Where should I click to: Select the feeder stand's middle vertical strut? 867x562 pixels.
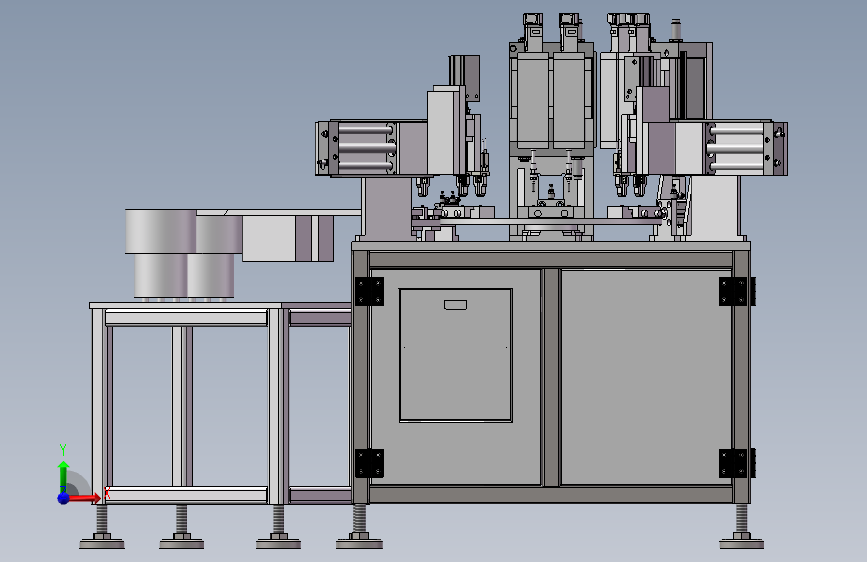pos(182,406)
